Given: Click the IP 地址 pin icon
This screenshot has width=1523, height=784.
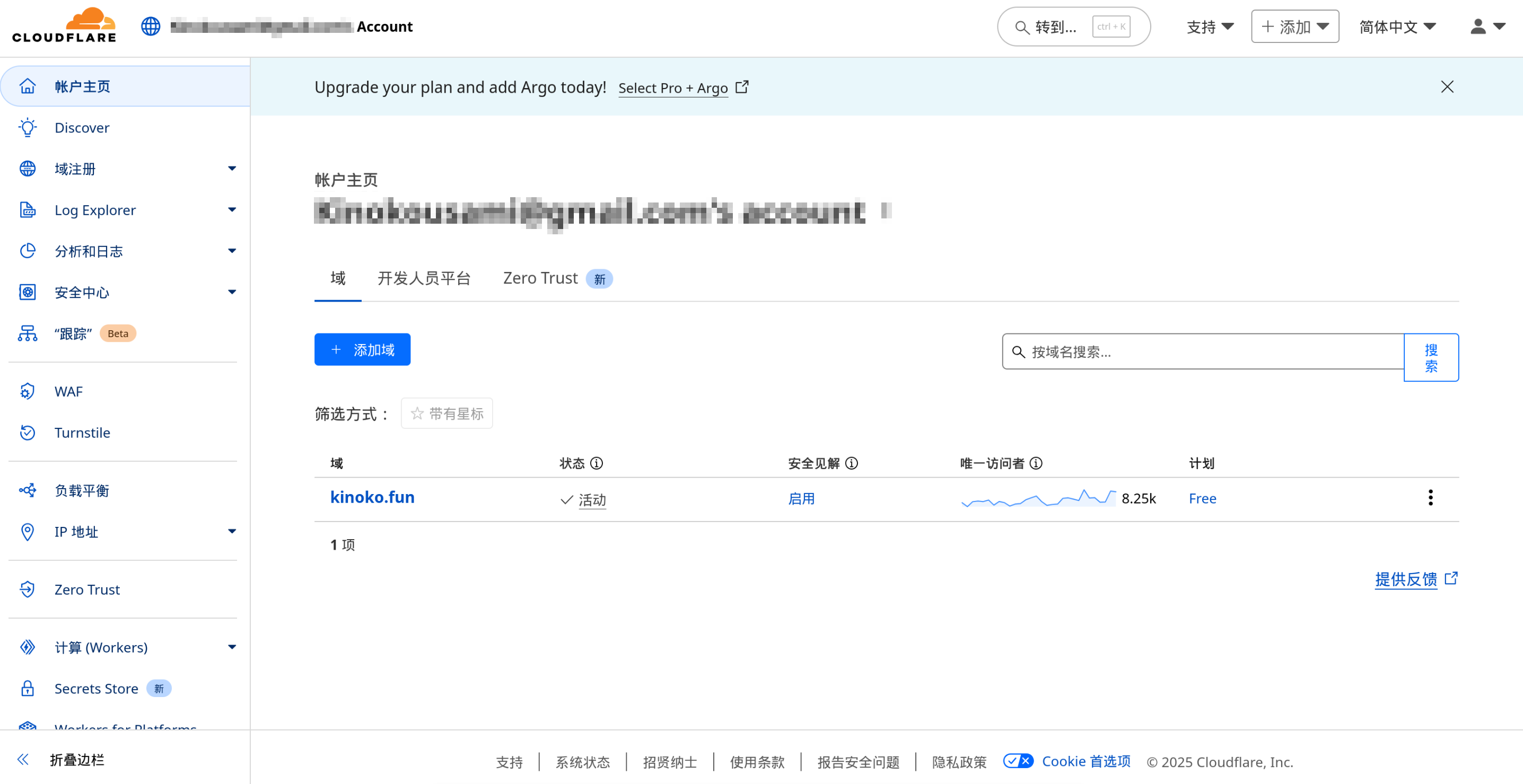Looking at the screenshot, I should (27, 532).
